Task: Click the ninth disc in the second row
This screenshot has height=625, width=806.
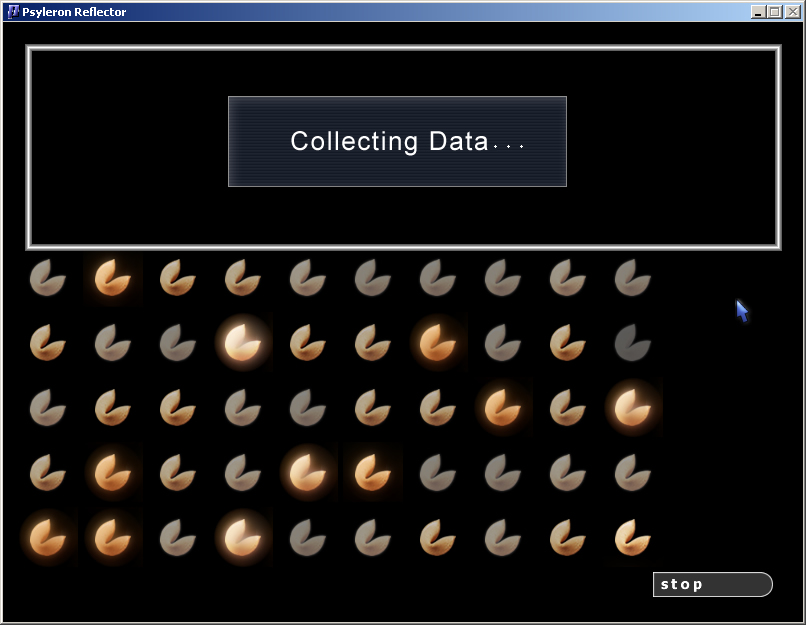Action: coord(568,343)
